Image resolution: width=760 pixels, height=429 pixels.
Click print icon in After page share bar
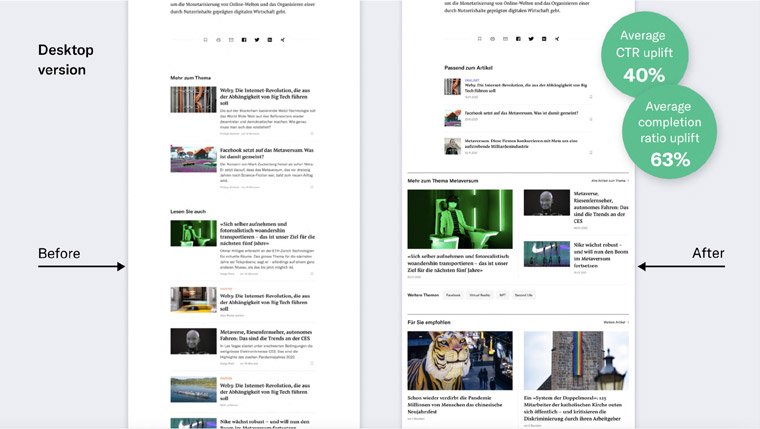492,39
